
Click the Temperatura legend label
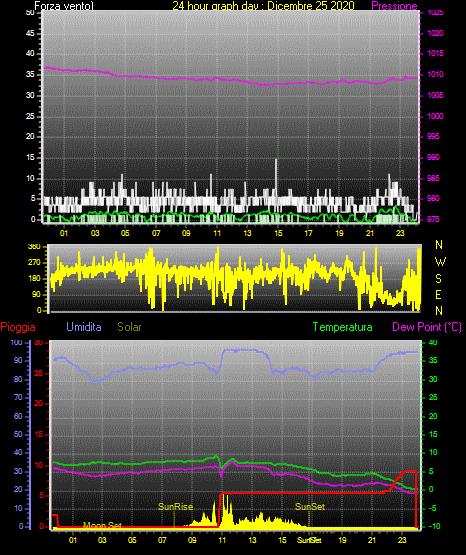(x=343, y=327)
